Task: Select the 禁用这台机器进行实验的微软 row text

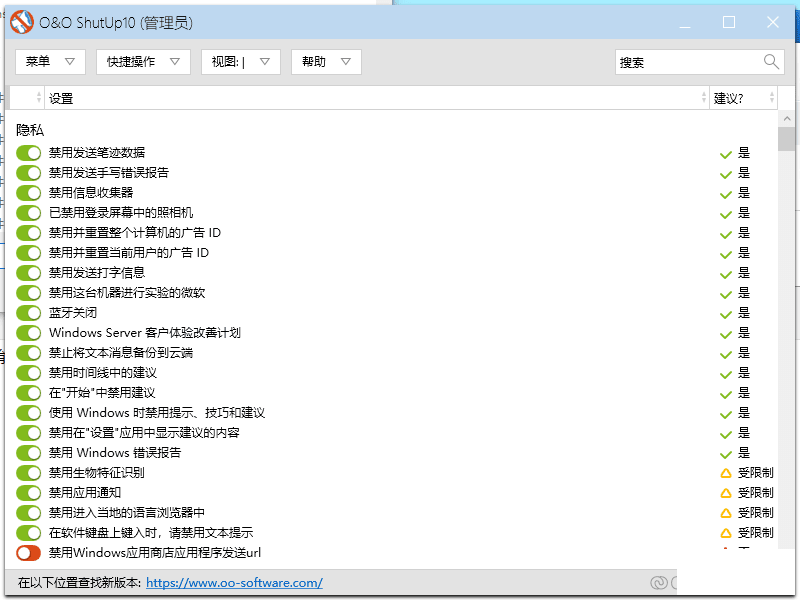Action: pos(127,293)
